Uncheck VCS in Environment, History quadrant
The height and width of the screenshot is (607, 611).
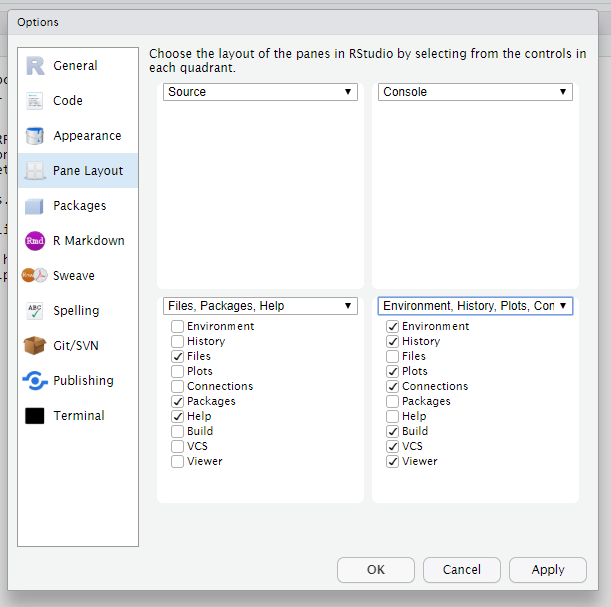click(x=392, y=446)
